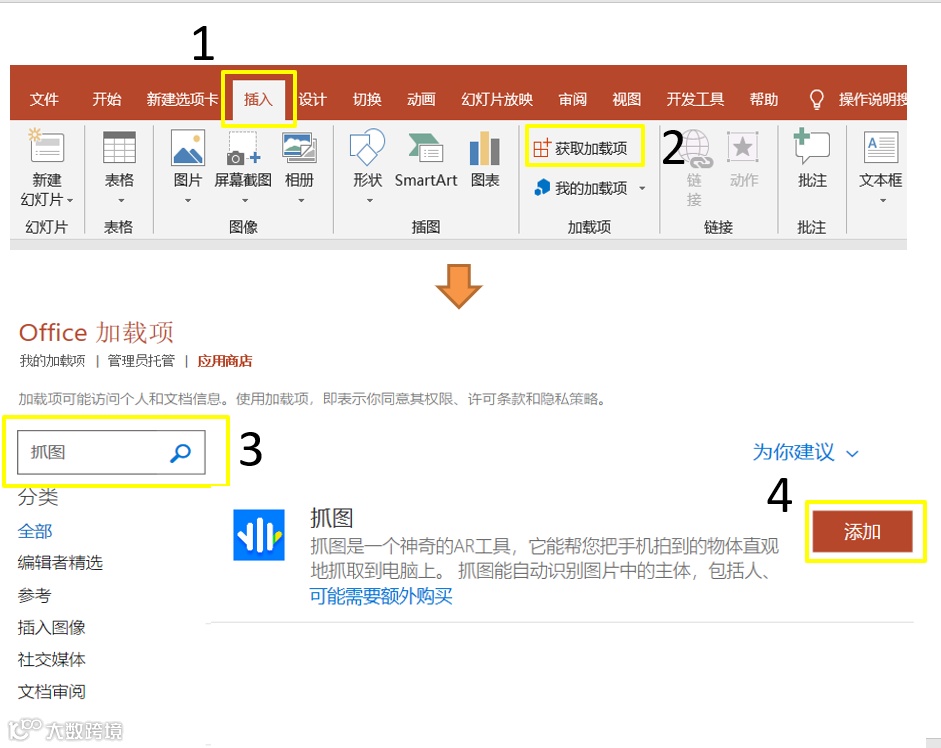Select the 参考 category
The width and height of the screenshot is (941, 748).
click(x=35, y=596)
